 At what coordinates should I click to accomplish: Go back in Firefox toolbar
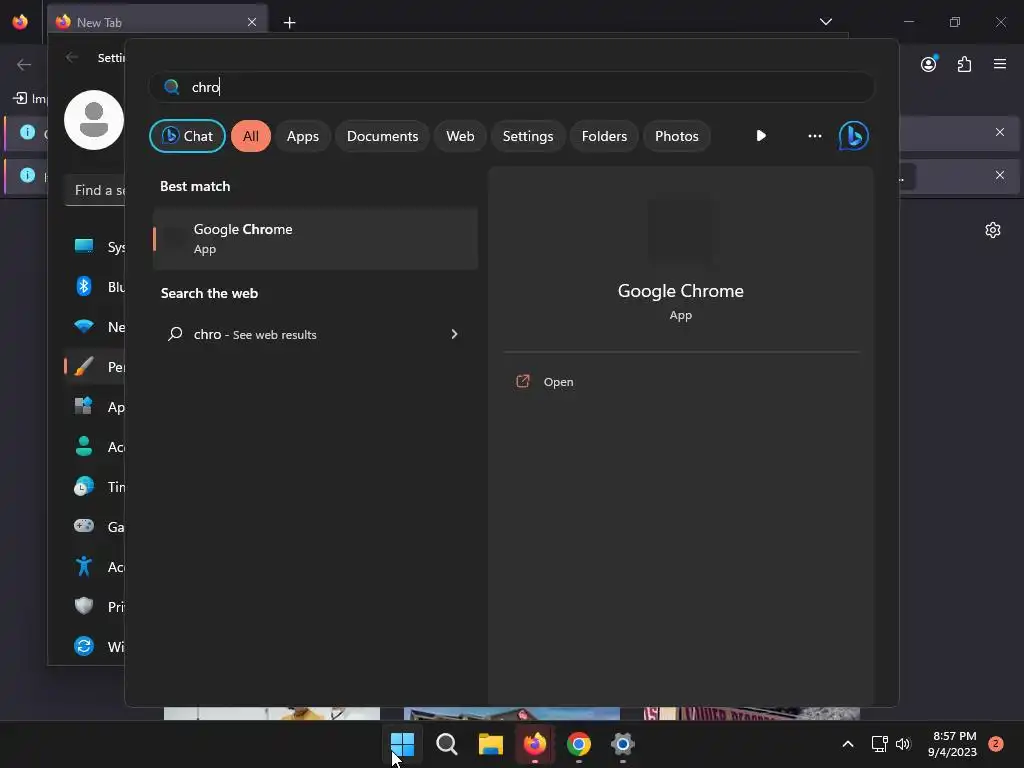point(24,64)
